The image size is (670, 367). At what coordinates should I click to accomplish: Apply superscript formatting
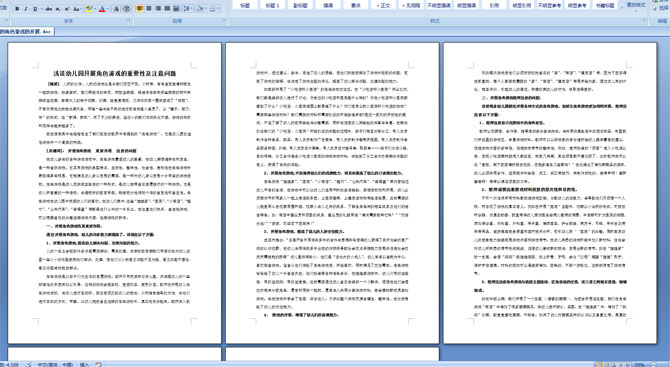[x=67, y=9]
